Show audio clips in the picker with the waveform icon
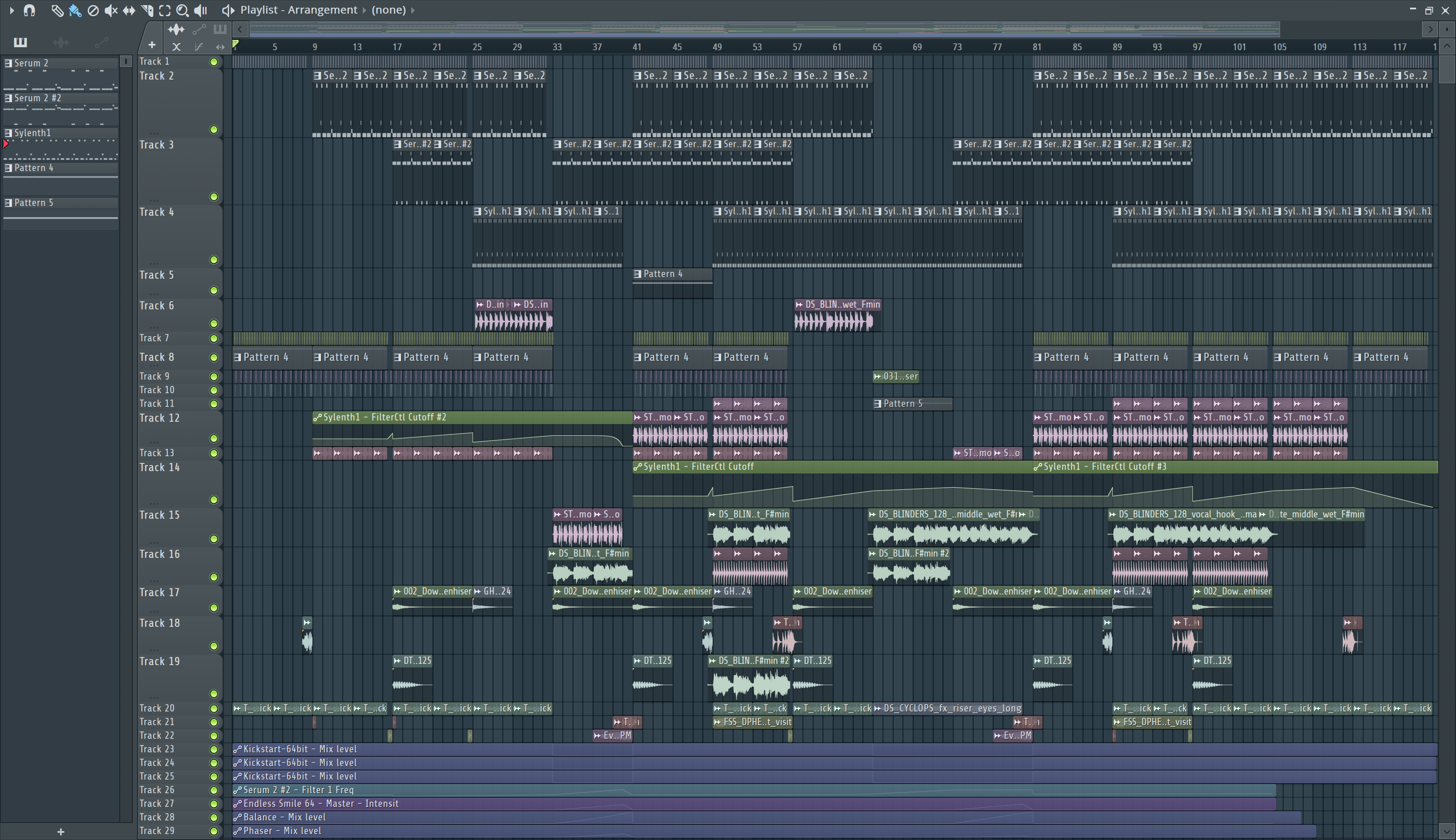 tap(60, 42)
